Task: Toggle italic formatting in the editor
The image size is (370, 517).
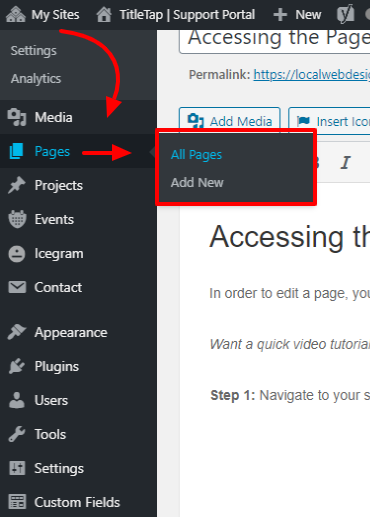Action: pos(345,163)
